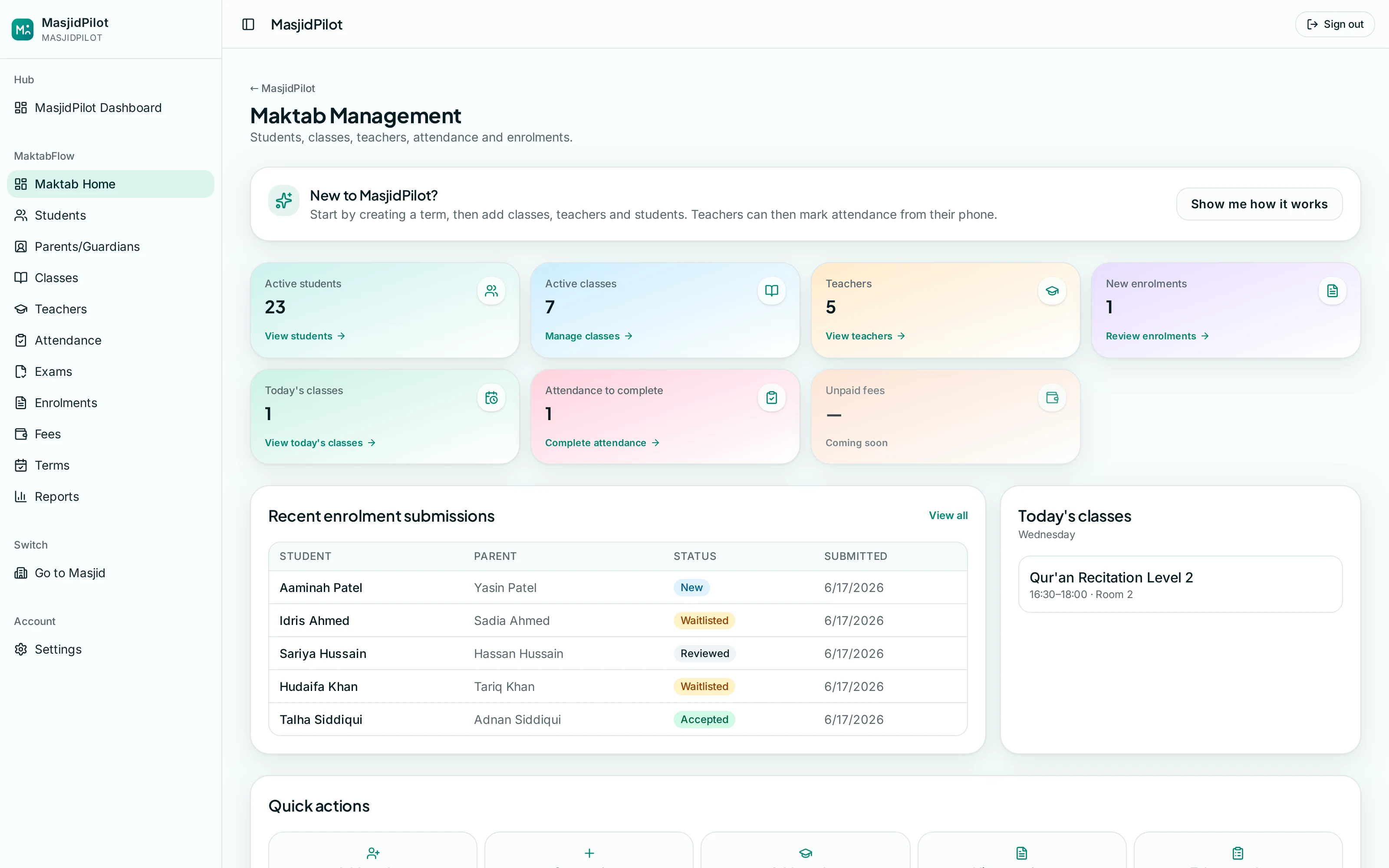Toggle the sidebar collapse icon
The image size is (1389, 868).
click(x=248, y=24)
